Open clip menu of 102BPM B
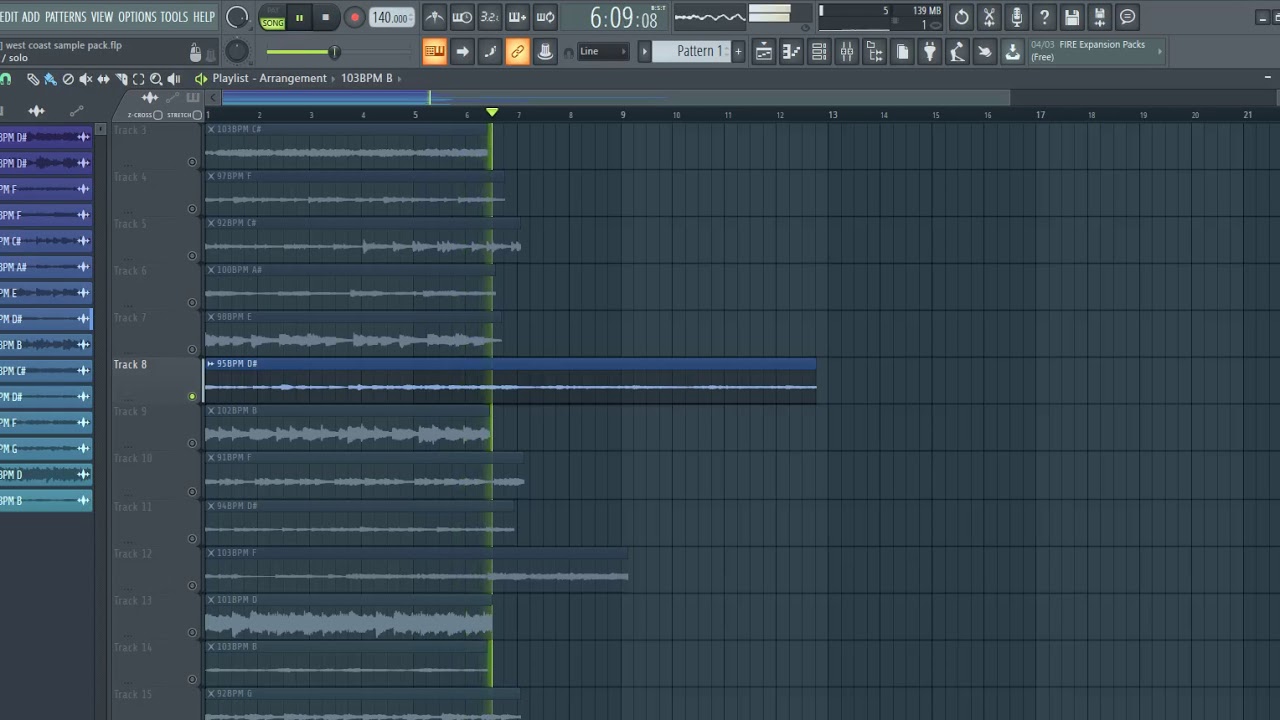The width and height of the screenshot is (1280, 720). pyautogui.click(x=211, y=411)
